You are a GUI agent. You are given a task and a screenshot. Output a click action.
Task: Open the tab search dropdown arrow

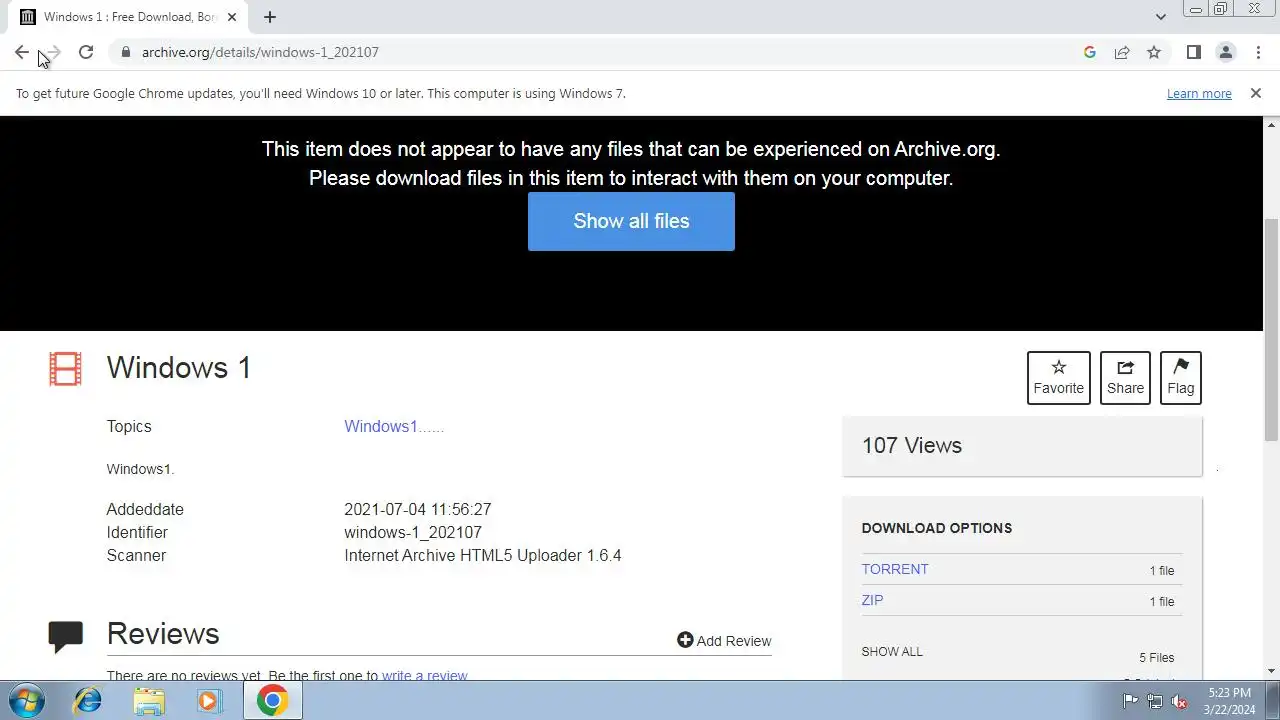1160,16
